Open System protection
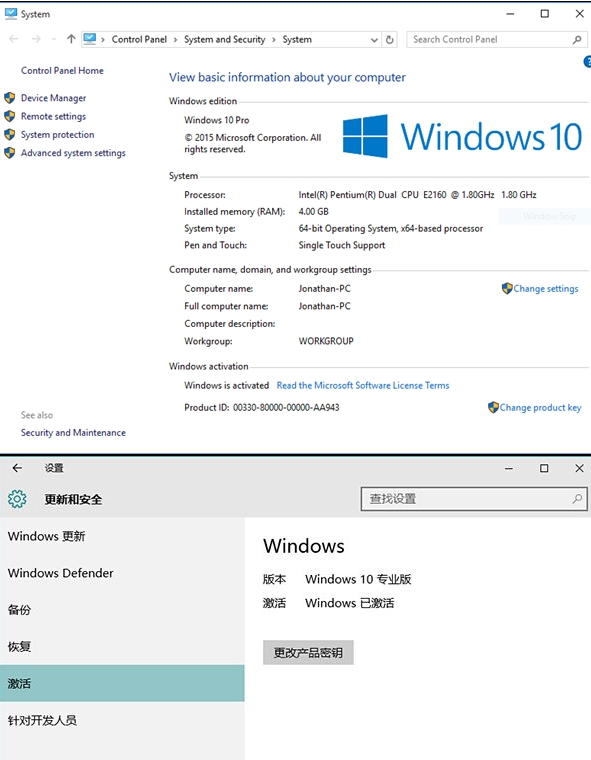 (57, 135)
